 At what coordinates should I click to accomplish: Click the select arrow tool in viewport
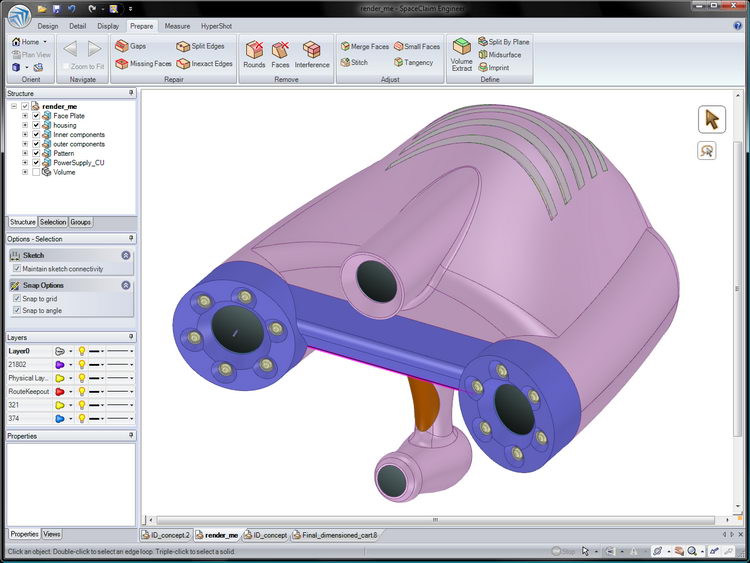coord(711,119)
